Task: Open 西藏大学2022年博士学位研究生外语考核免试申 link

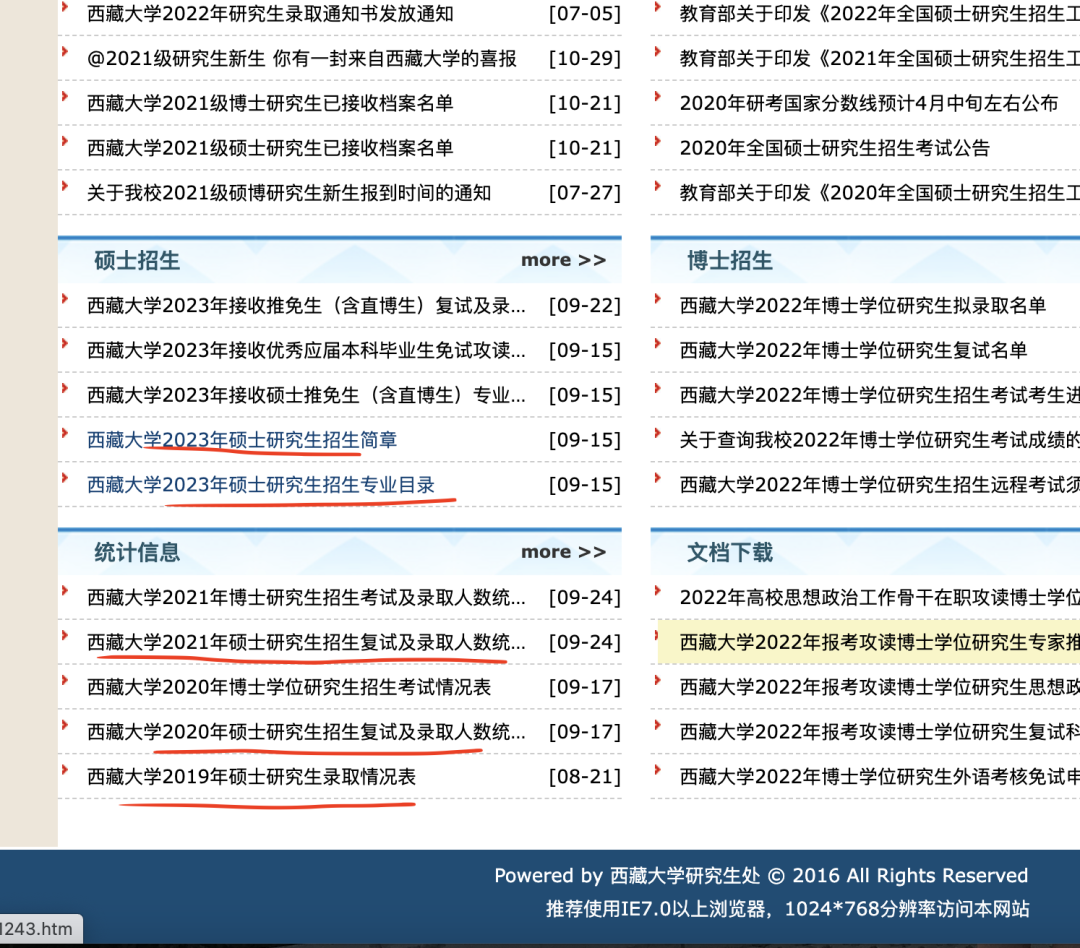Action: pyautogui.click(x=880, y=776)
